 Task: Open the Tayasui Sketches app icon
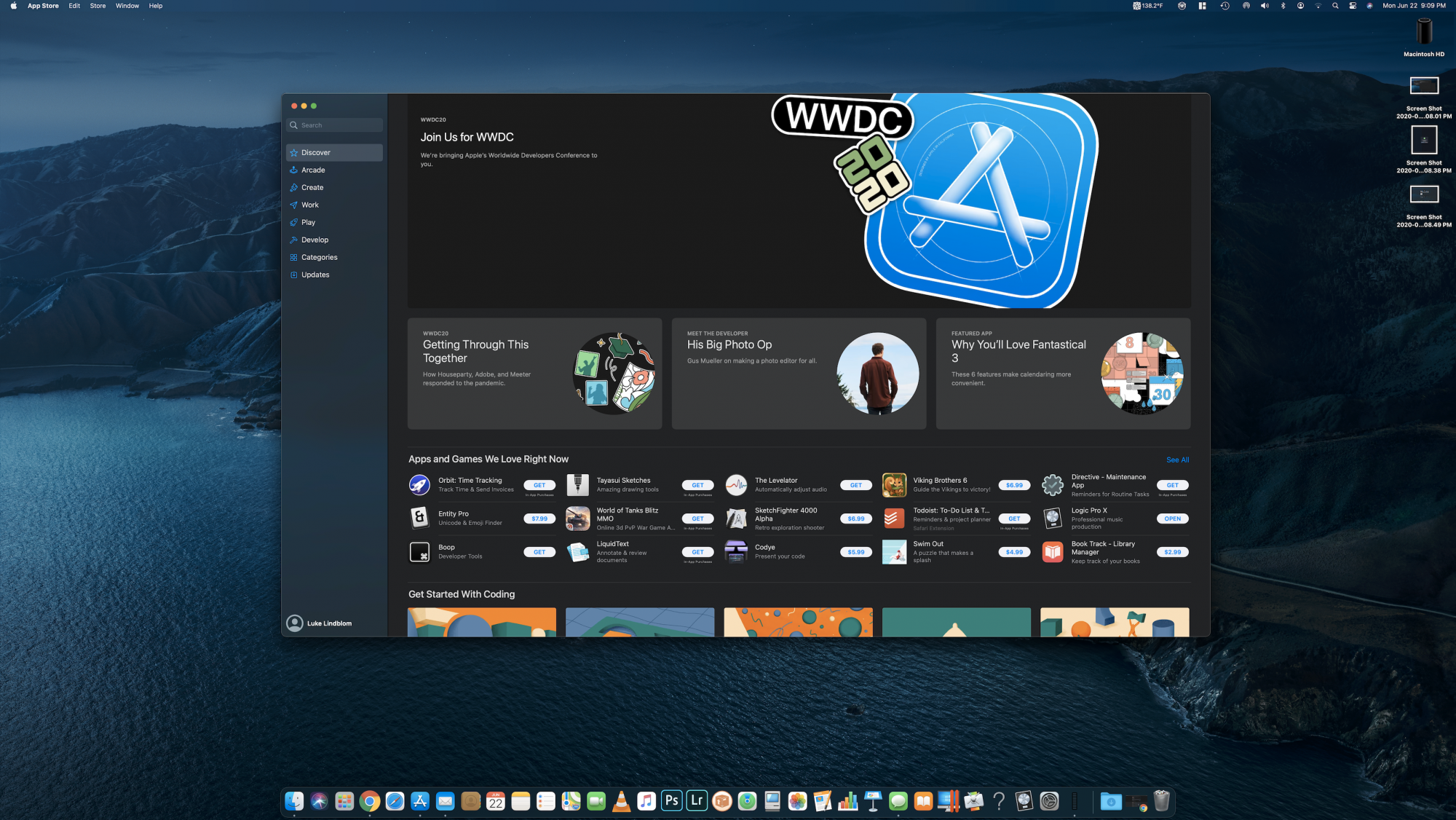(x=577, y=484)
